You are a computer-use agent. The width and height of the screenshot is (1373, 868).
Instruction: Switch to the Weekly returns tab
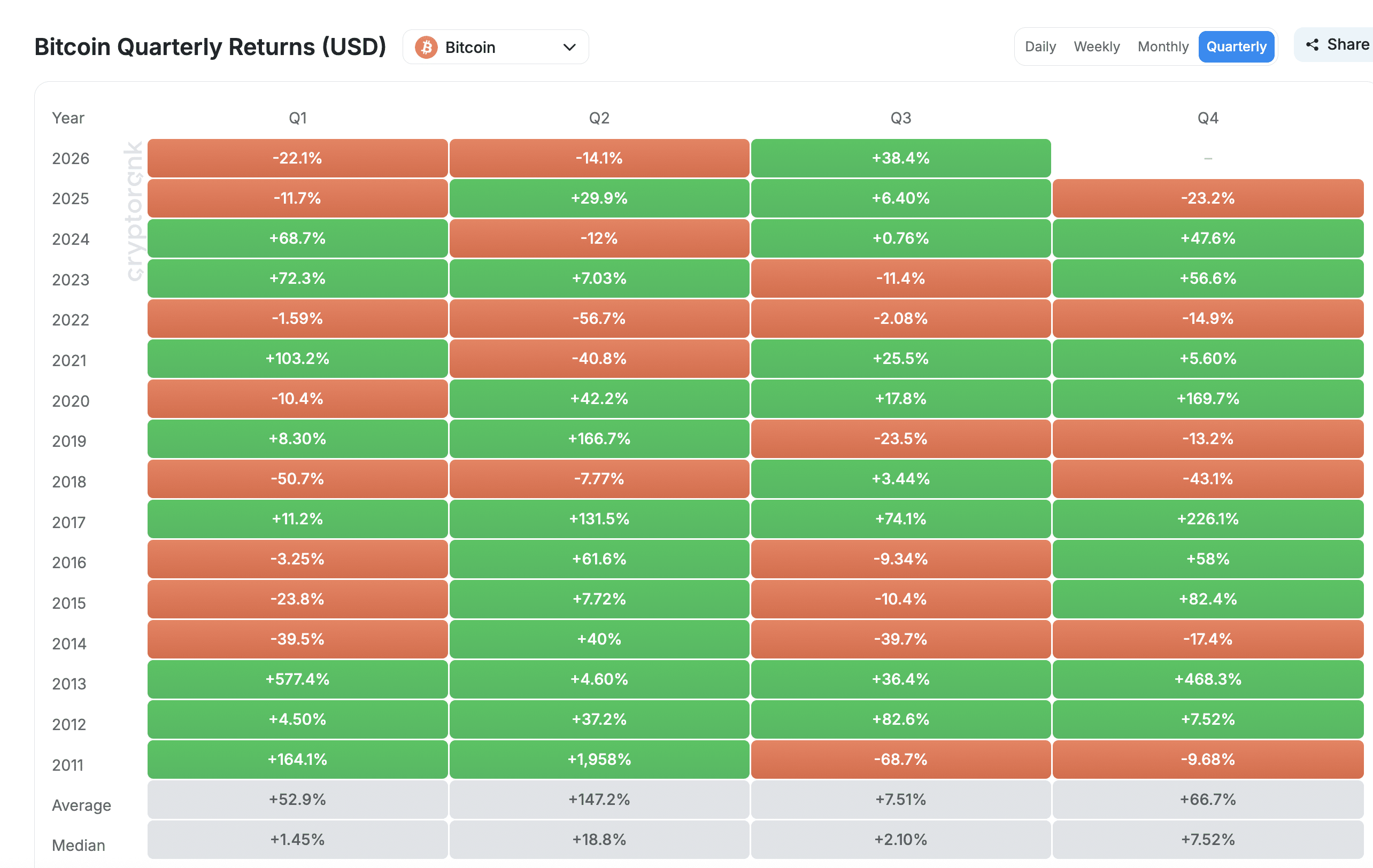point(1097,46)
